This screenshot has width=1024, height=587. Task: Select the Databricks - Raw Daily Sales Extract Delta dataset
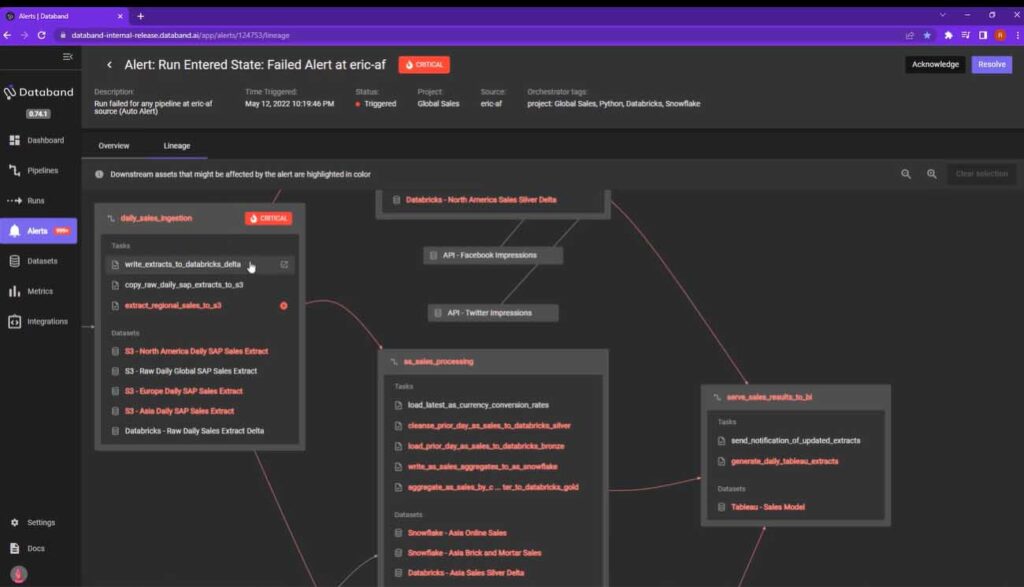(x=194, y=431)
